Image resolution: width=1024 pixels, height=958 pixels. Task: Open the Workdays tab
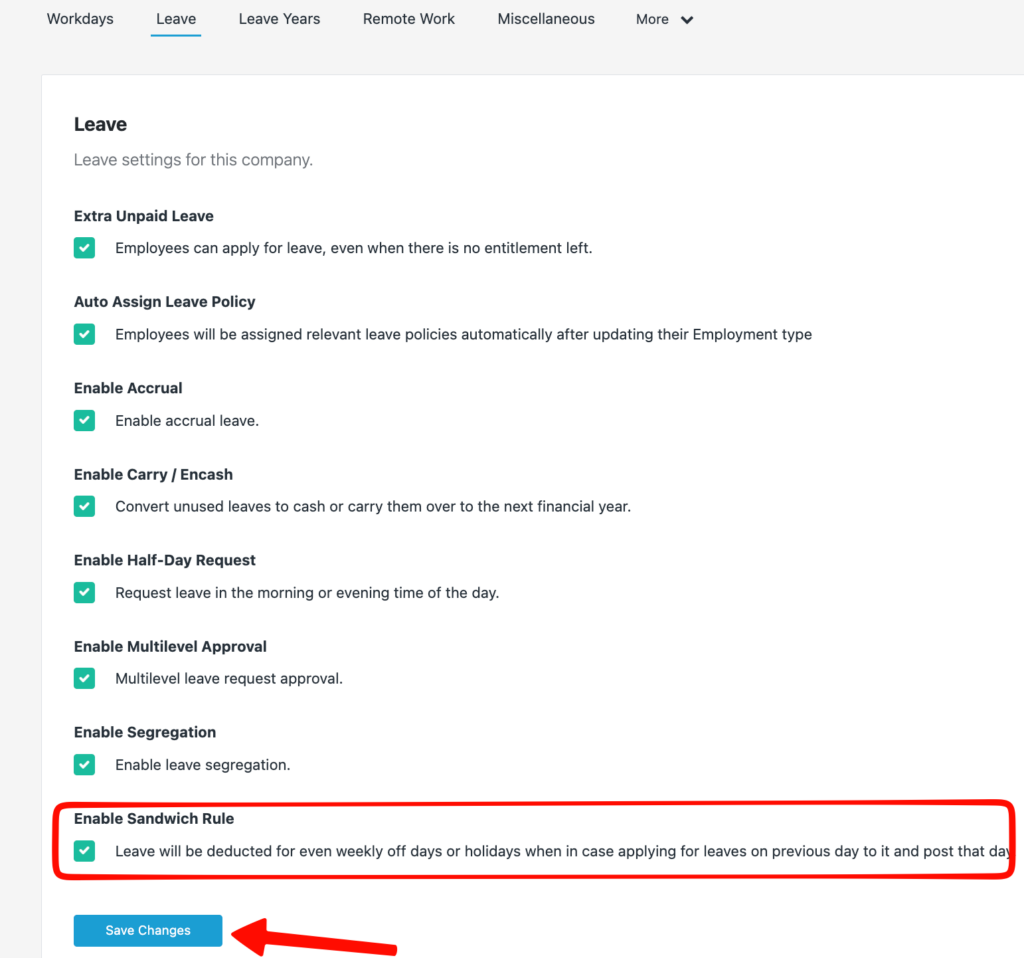[80, 19]
